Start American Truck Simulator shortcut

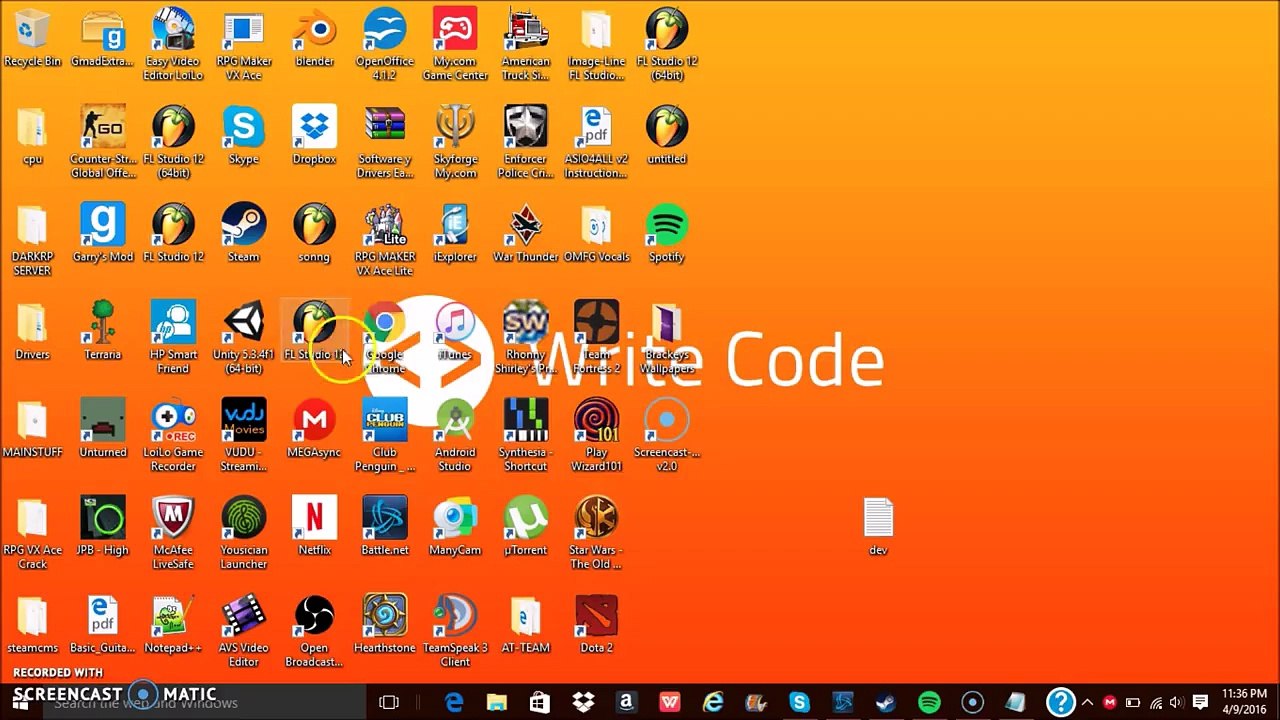click(526, 45)
